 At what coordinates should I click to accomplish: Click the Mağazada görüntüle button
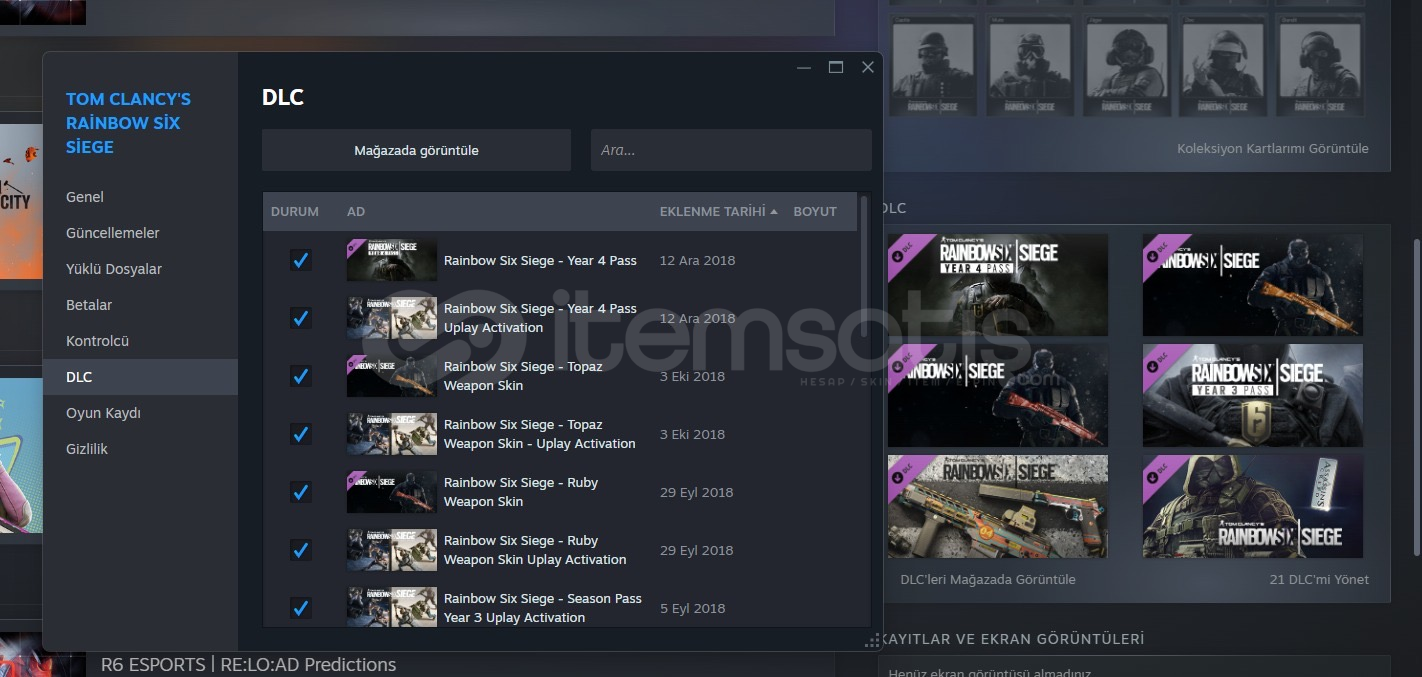416,150
